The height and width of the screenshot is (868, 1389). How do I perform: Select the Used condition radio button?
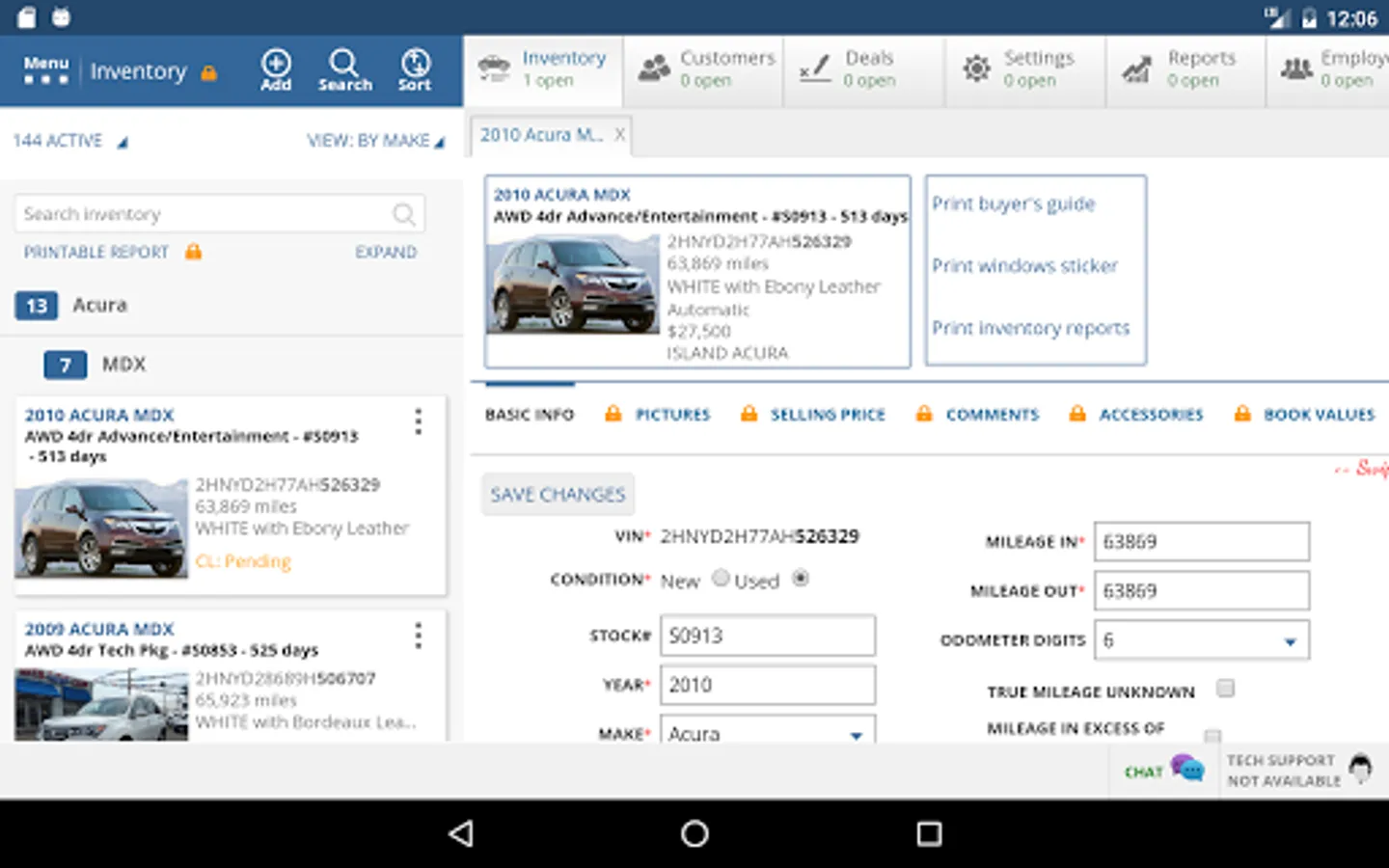pyautogui.click(x=800, y=578)
